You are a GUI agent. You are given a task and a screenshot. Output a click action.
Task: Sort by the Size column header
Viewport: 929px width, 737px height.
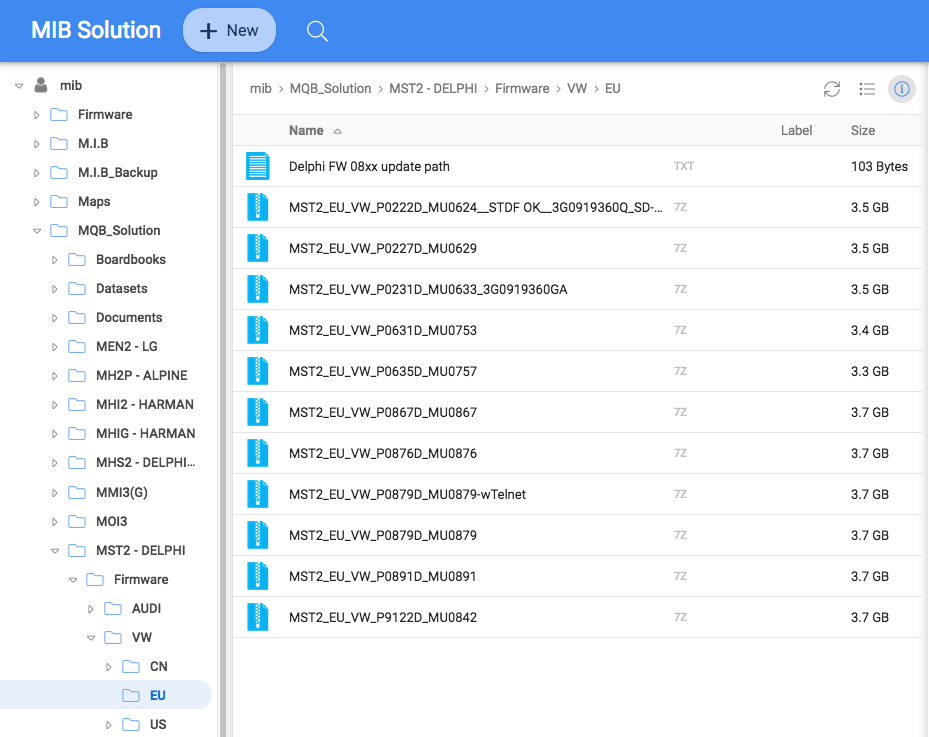863,130
